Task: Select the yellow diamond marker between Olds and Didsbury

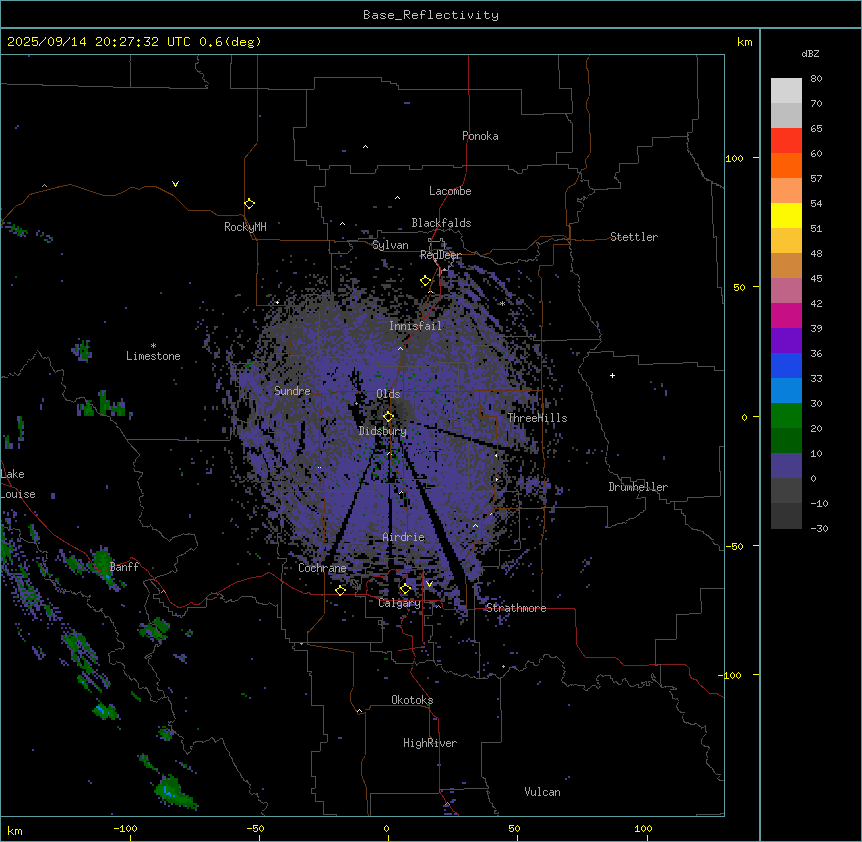Action: 388,417
